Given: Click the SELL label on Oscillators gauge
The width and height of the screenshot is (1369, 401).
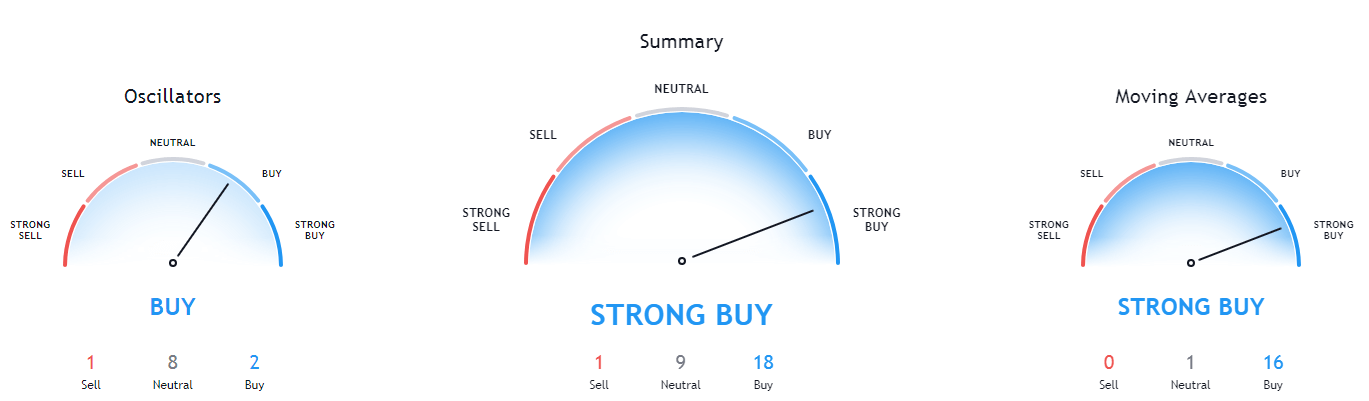Looking at the screenshot, I should click(73, 173).
